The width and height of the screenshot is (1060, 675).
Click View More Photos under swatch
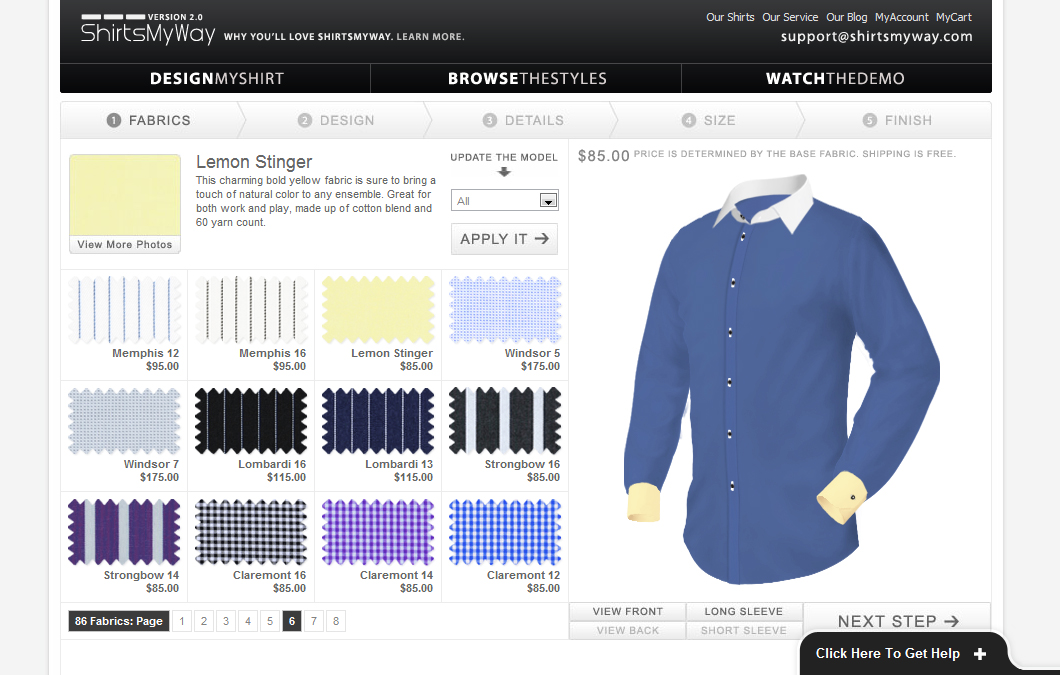[x=125, y=245]
